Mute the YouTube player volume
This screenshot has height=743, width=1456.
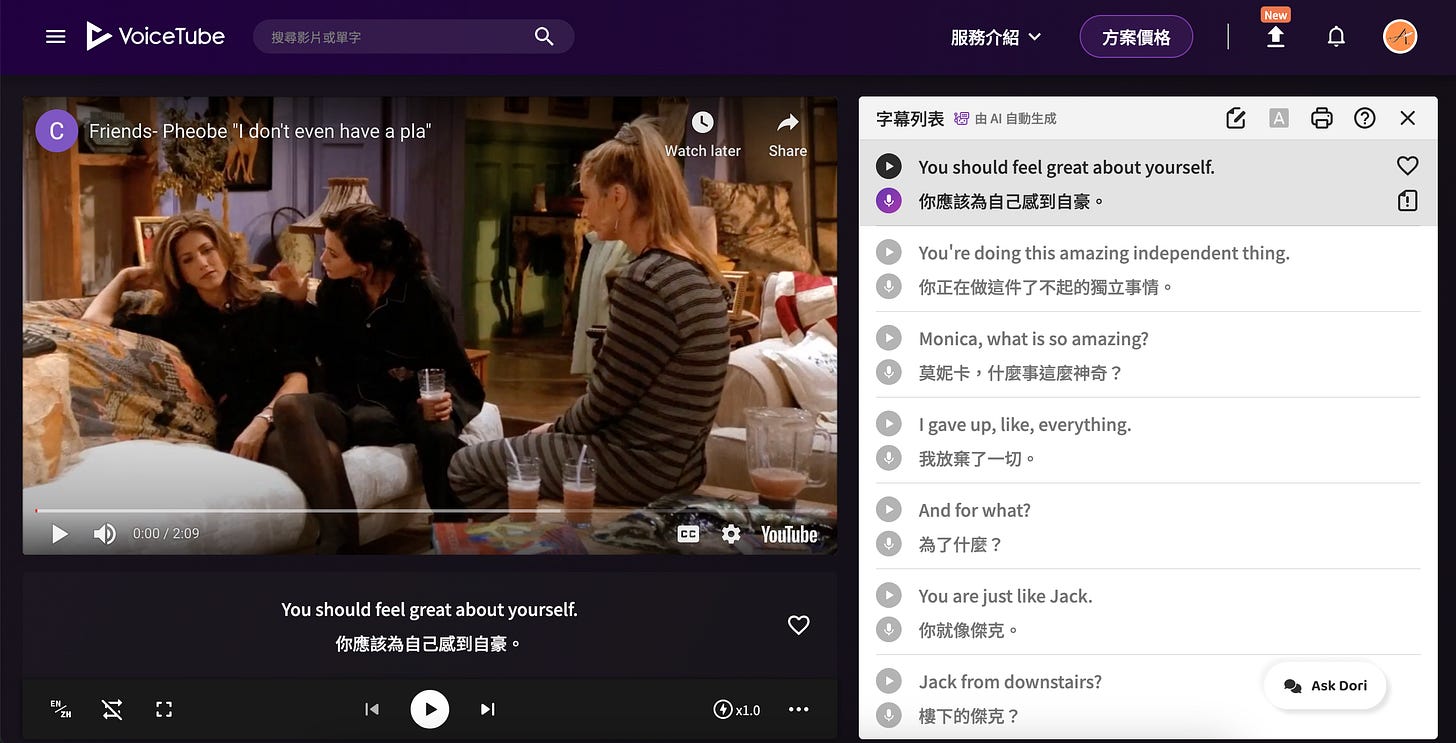point(104,534)
